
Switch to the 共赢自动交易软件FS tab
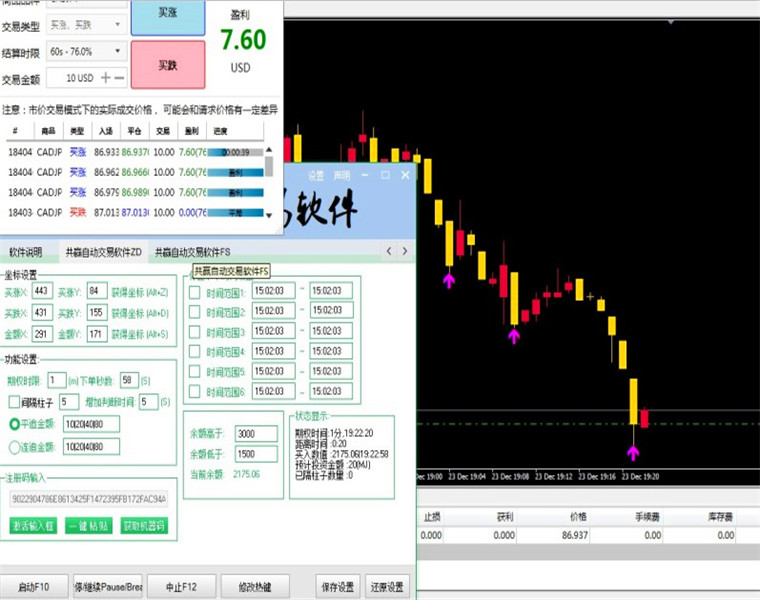(x=192, y=252)
